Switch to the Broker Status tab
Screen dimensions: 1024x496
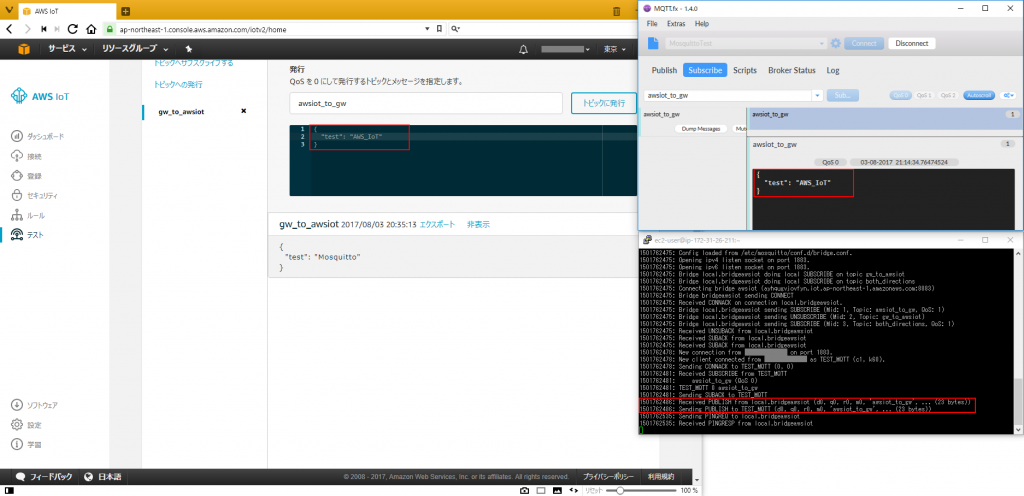click(x=792, y=70)
